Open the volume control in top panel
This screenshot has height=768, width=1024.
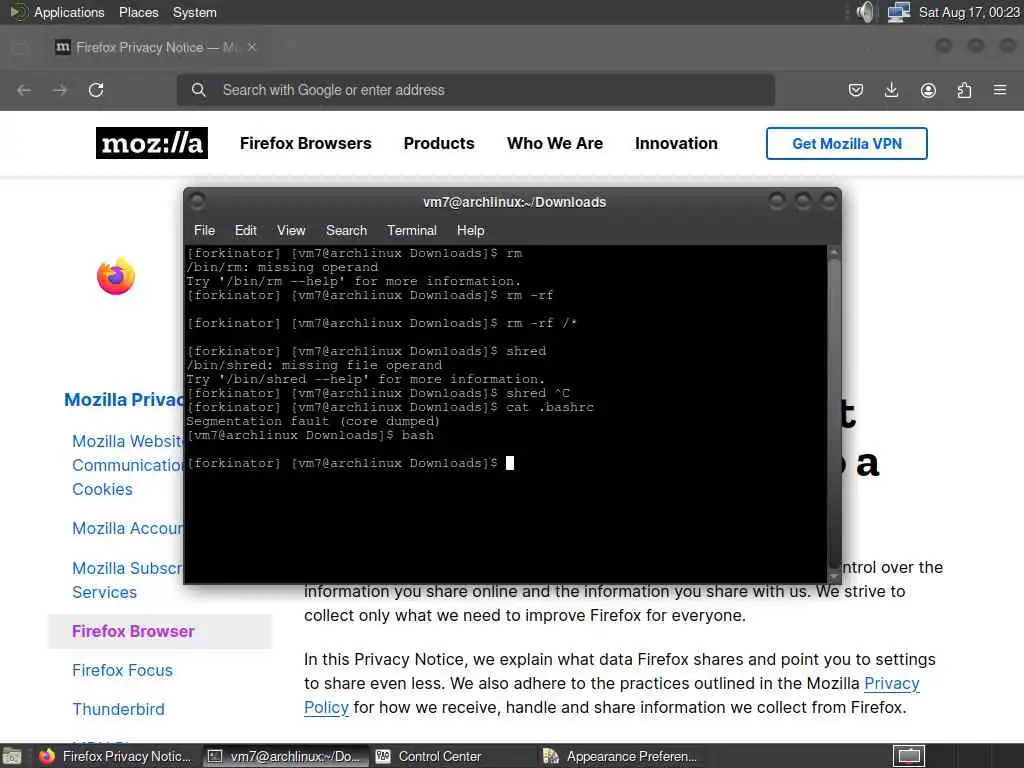point(865,12)
